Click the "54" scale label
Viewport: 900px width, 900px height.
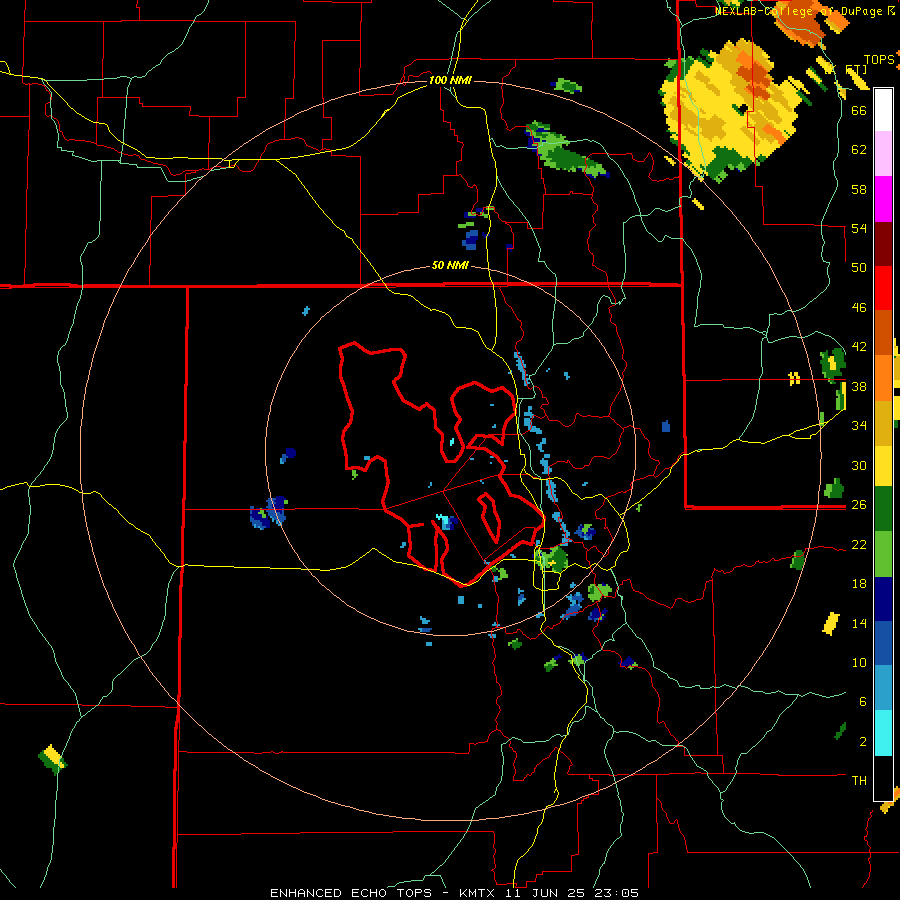(x=859, y=228)
